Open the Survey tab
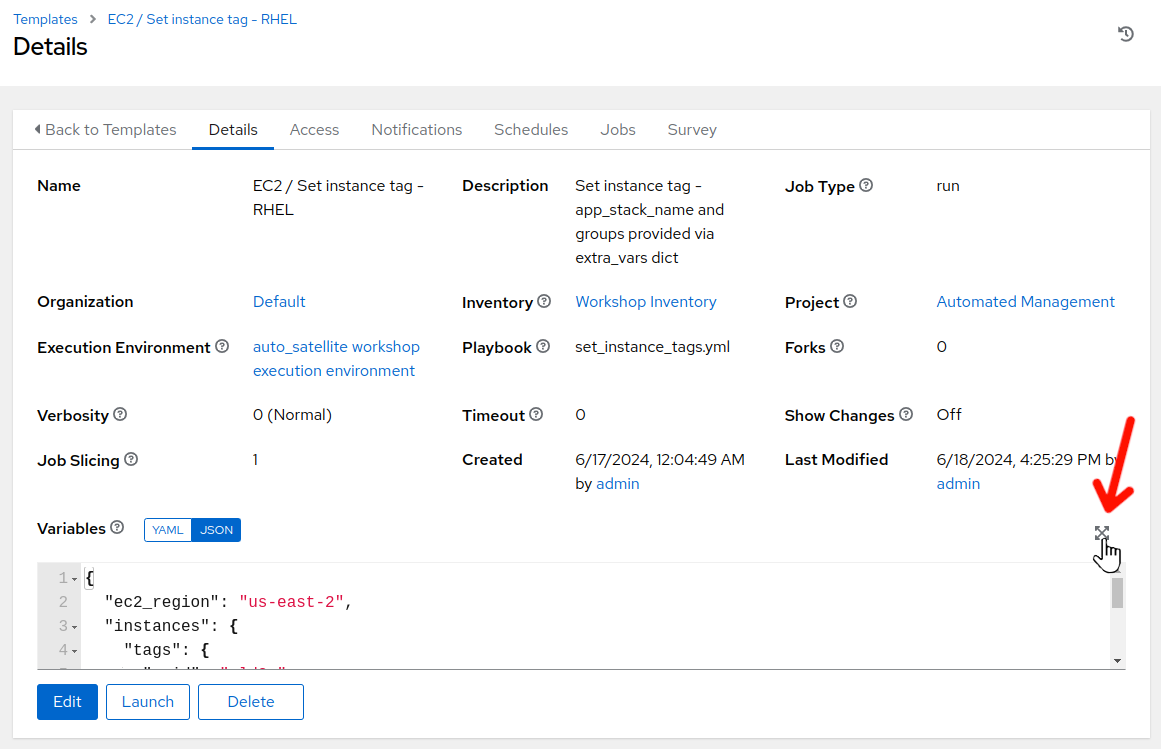 (x=692, y=130)
